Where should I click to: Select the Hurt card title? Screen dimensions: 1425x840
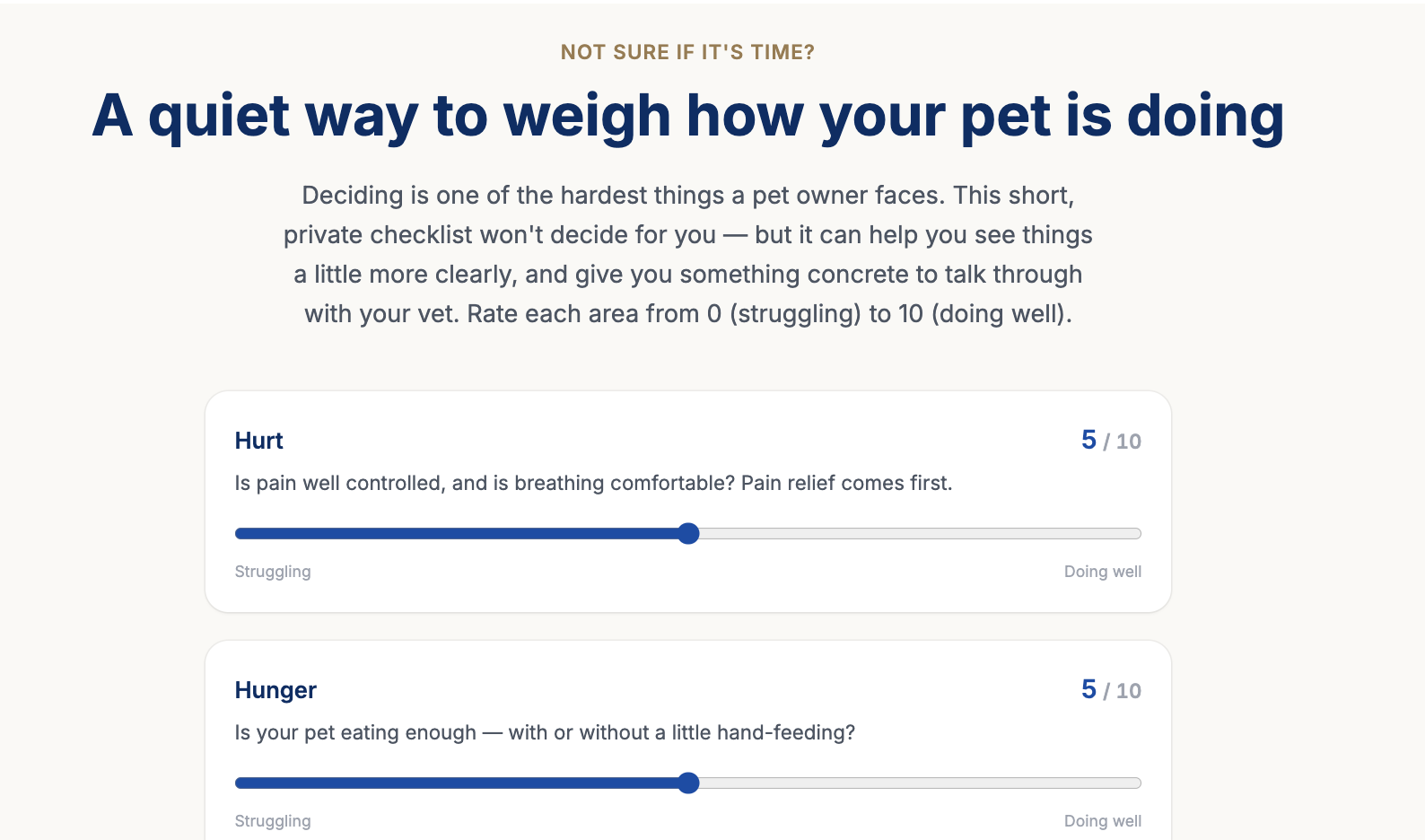click(259, 441)
